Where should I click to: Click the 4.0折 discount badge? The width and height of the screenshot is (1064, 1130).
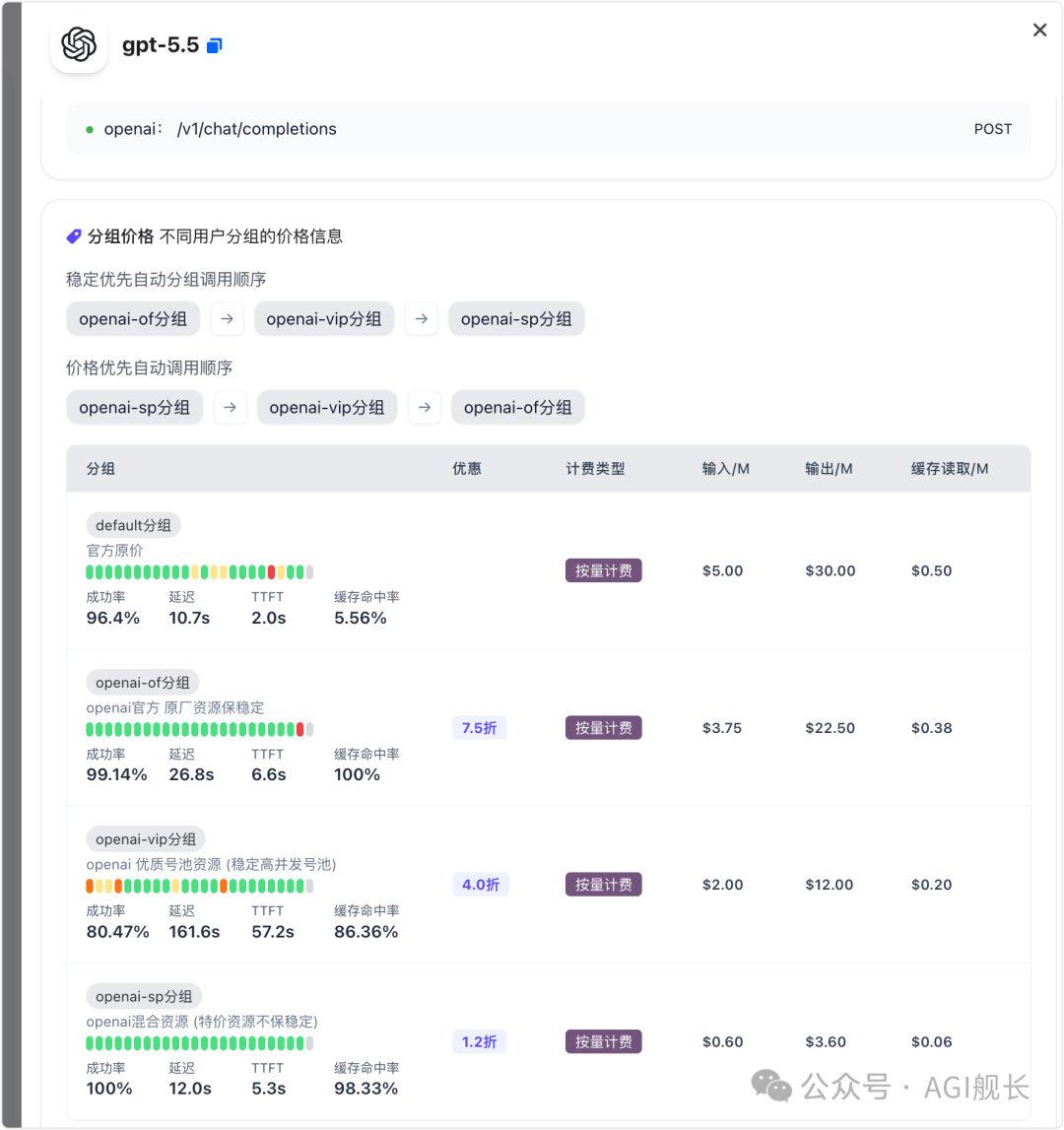coord(481,885)
